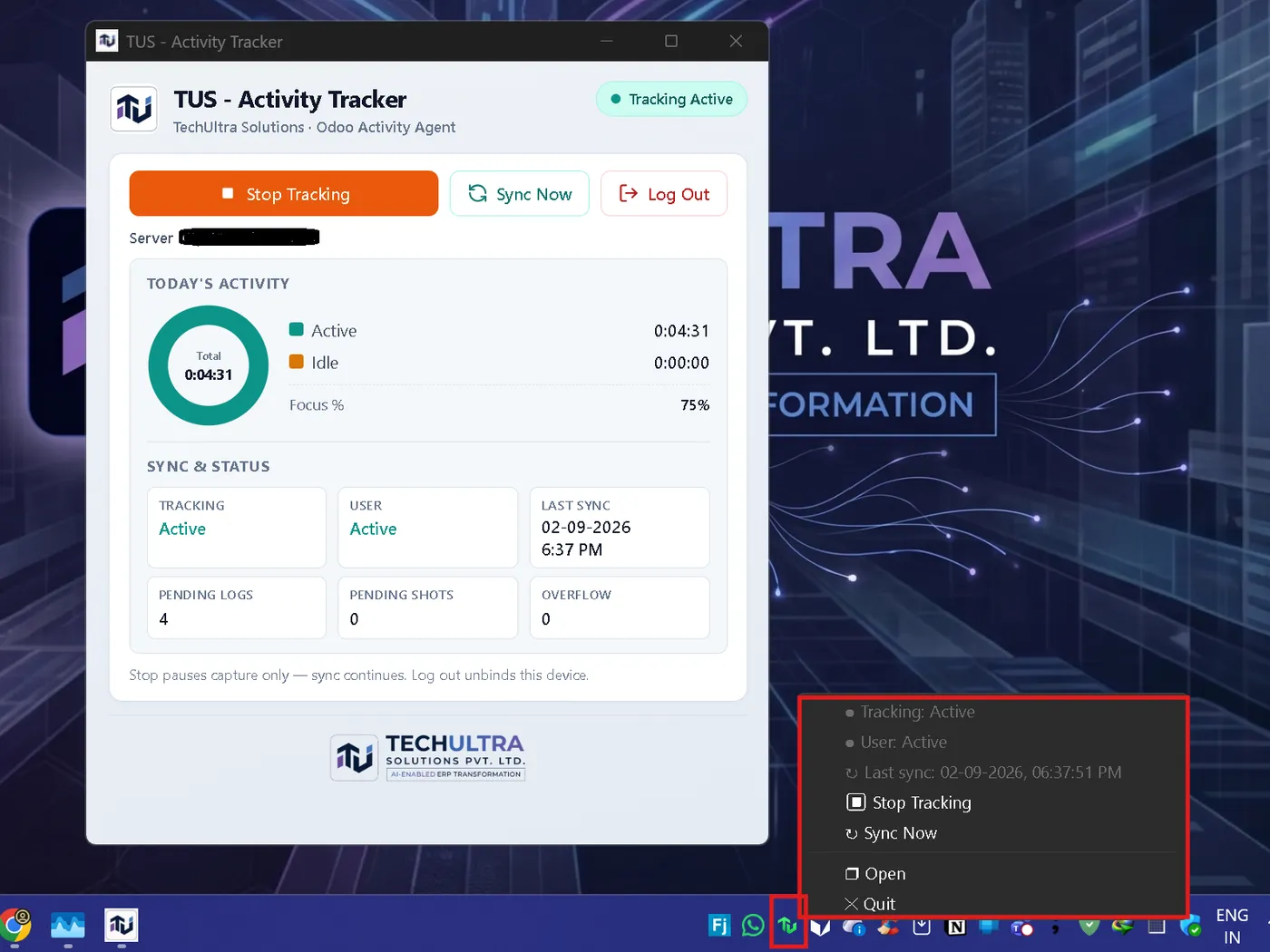Click the Internet Download Manager tray icon
The image size is (1270, 952).
tap(1123, 927)
